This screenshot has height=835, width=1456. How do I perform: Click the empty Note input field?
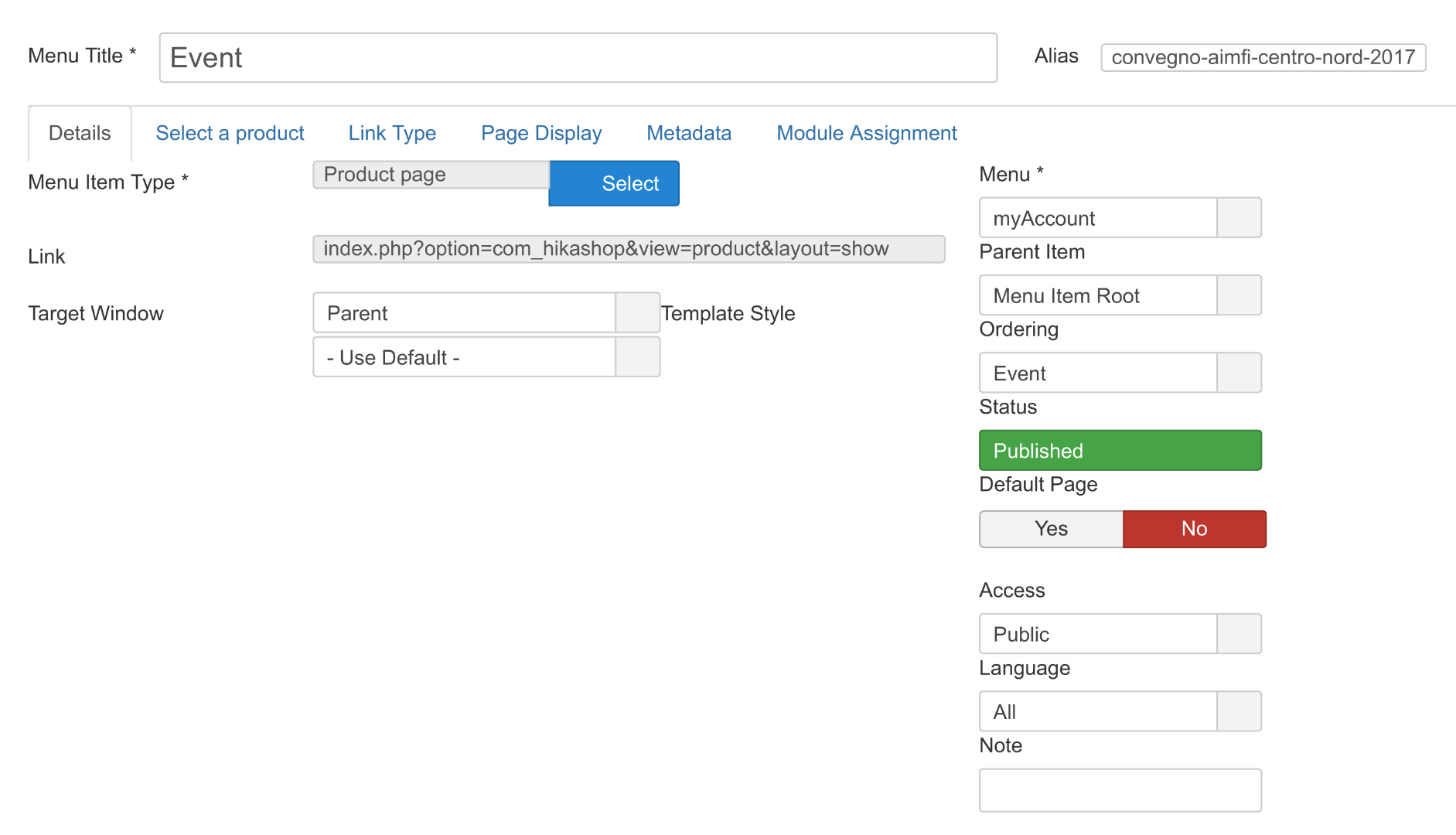(x=1120, y=790)
